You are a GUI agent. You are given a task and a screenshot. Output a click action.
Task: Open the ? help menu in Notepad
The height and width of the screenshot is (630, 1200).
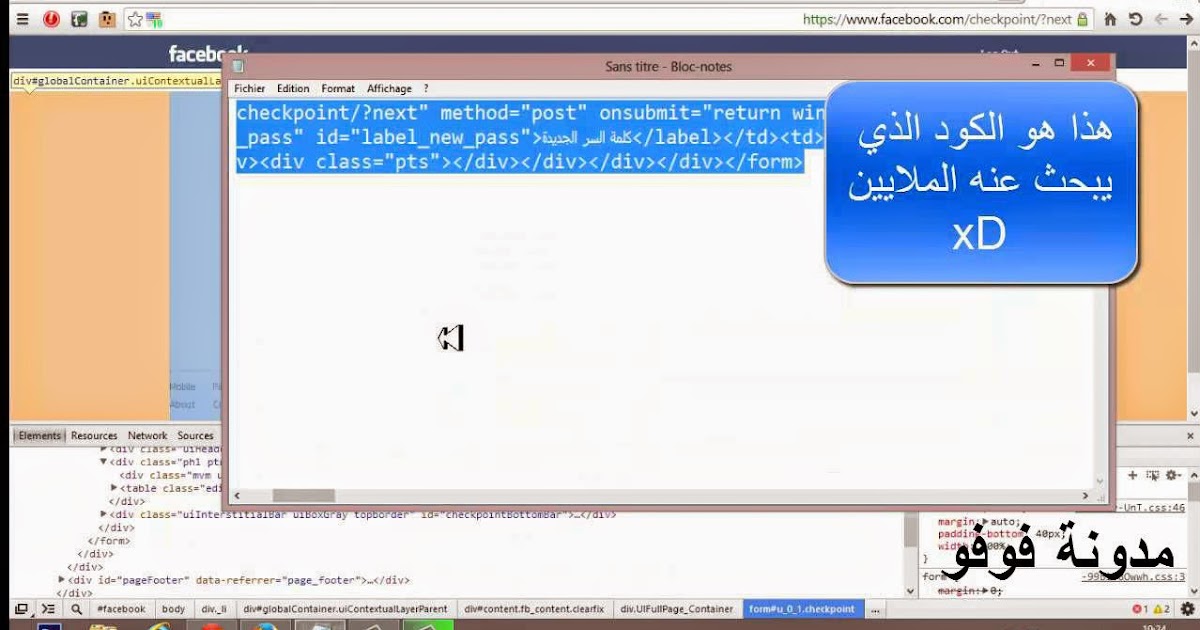click(x=426, y=89)
